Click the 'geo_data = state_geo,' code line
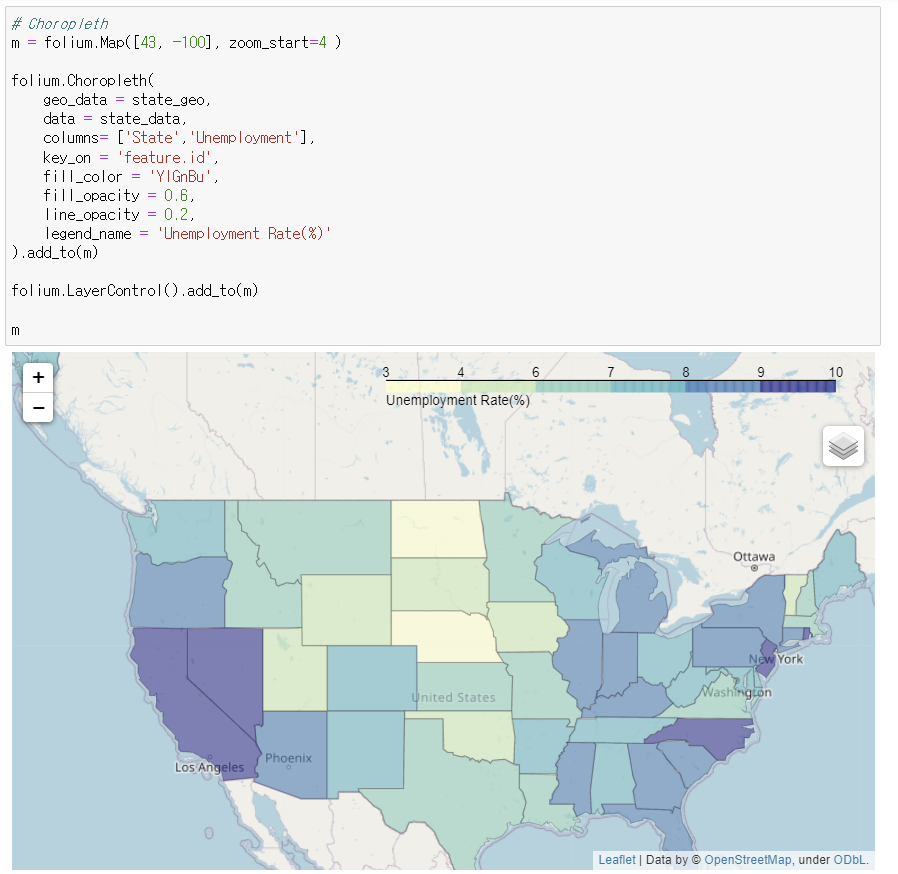The width and height of the screenshot is (898, 874). click(127, 100)
